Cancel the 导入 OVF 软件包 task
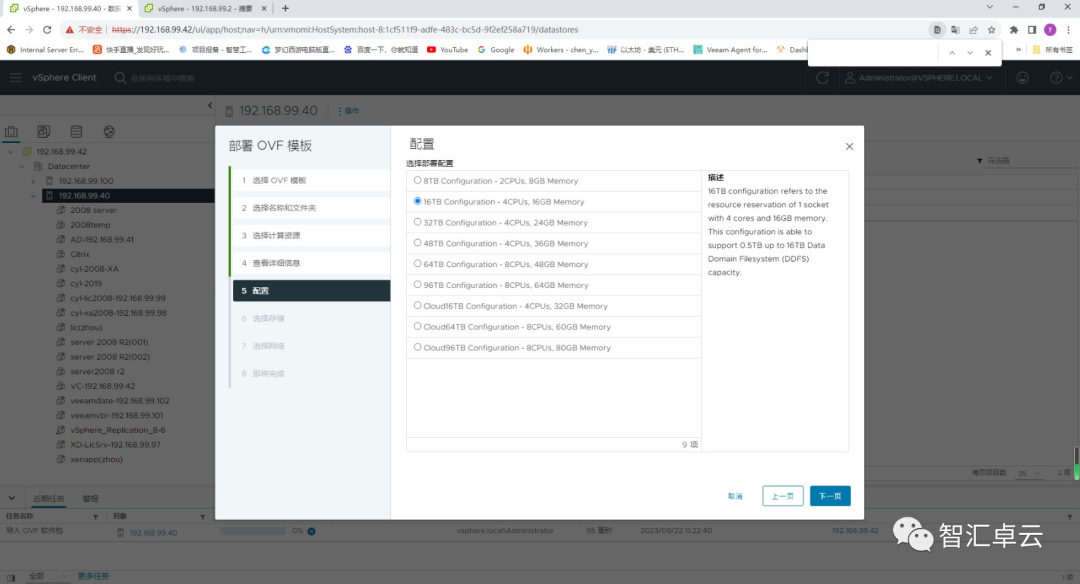Image resolution: width=1080 pixels, height=584 pixels. coord(311,531)
